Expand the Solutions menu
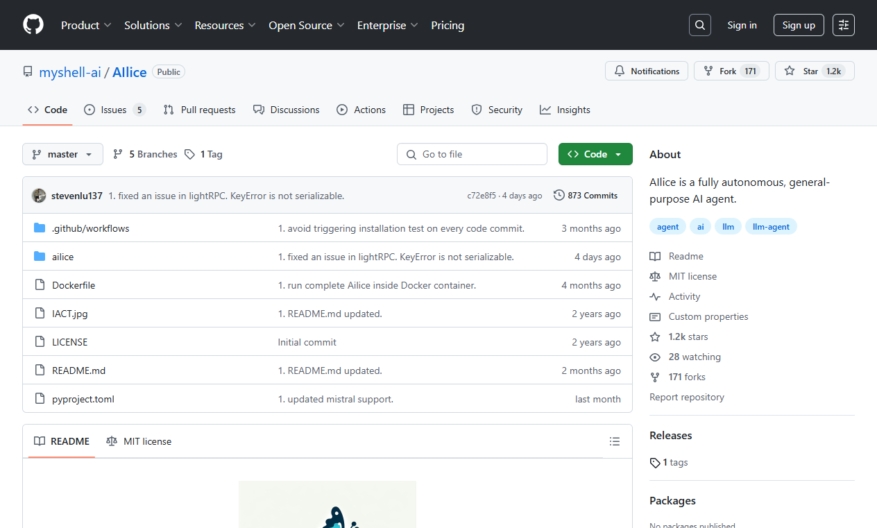The image size is (877, 528). 153,25
